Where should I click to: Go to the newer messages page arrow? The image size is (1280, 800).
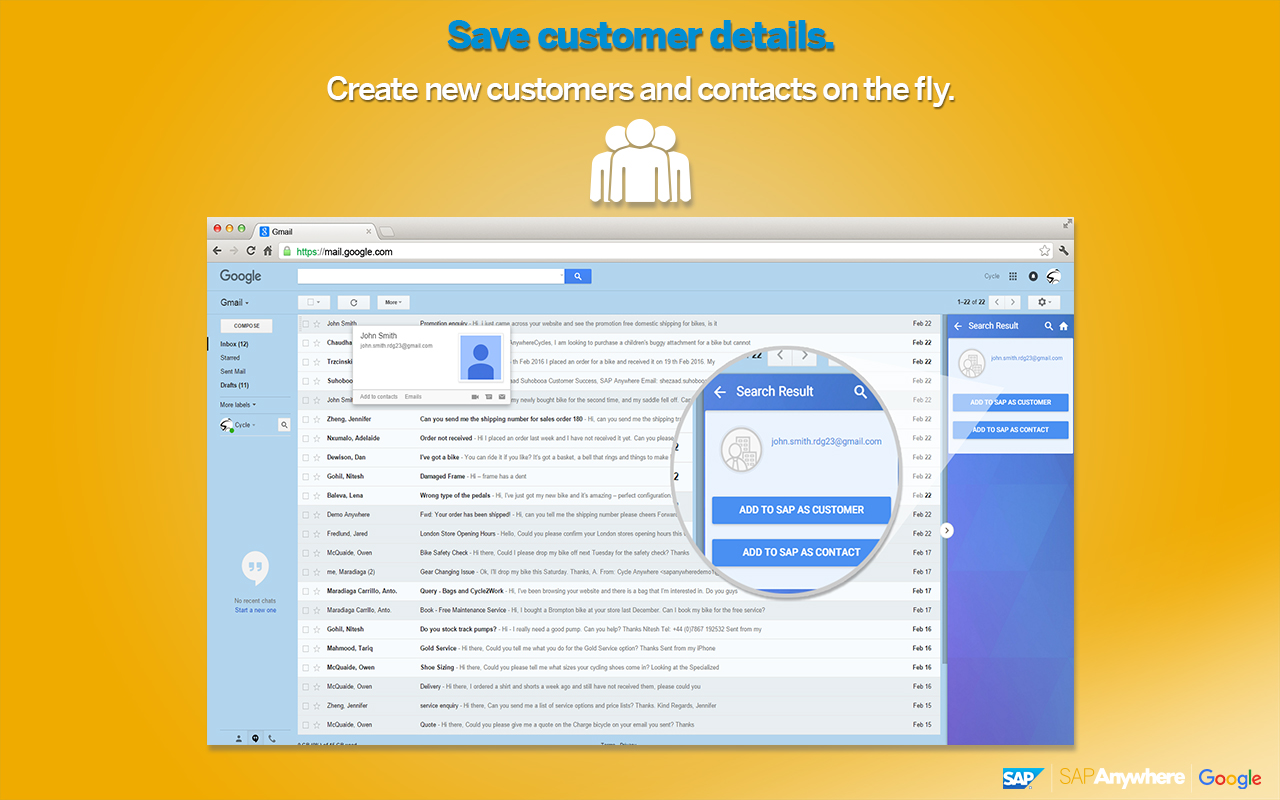[997, 302]
